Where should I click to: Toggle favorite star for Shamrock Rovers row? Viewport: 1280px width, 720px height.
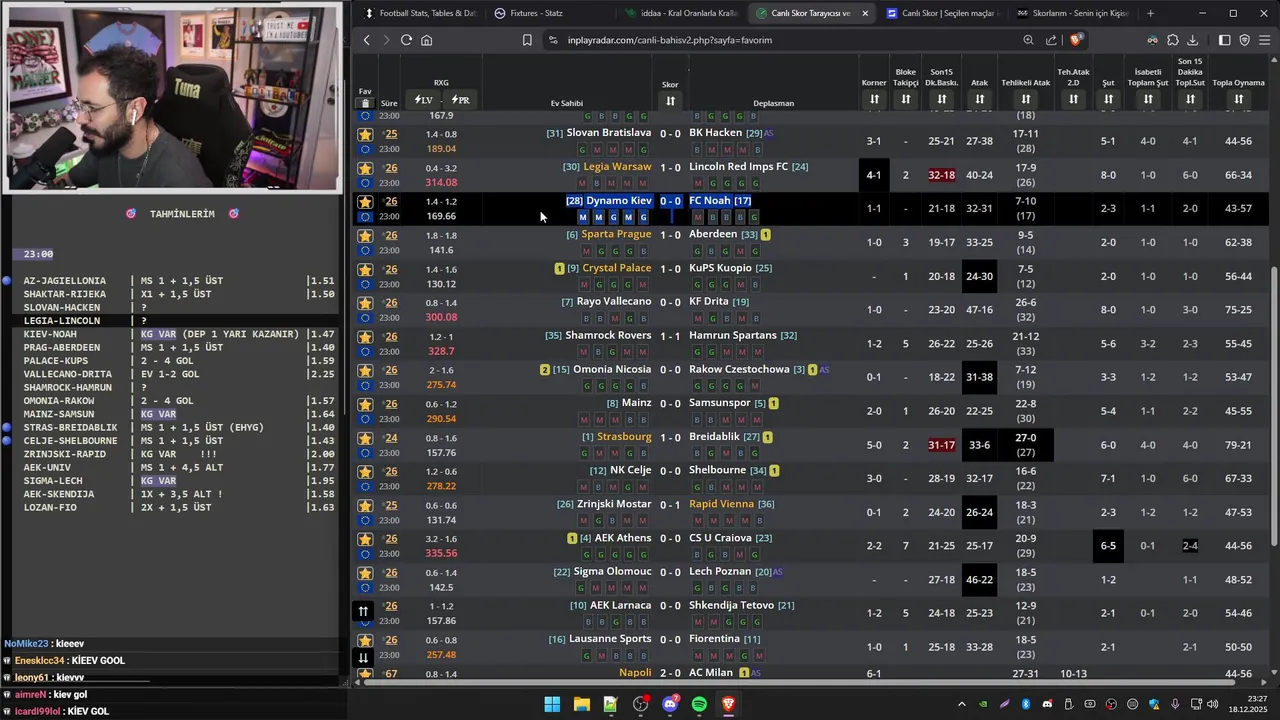365,337
